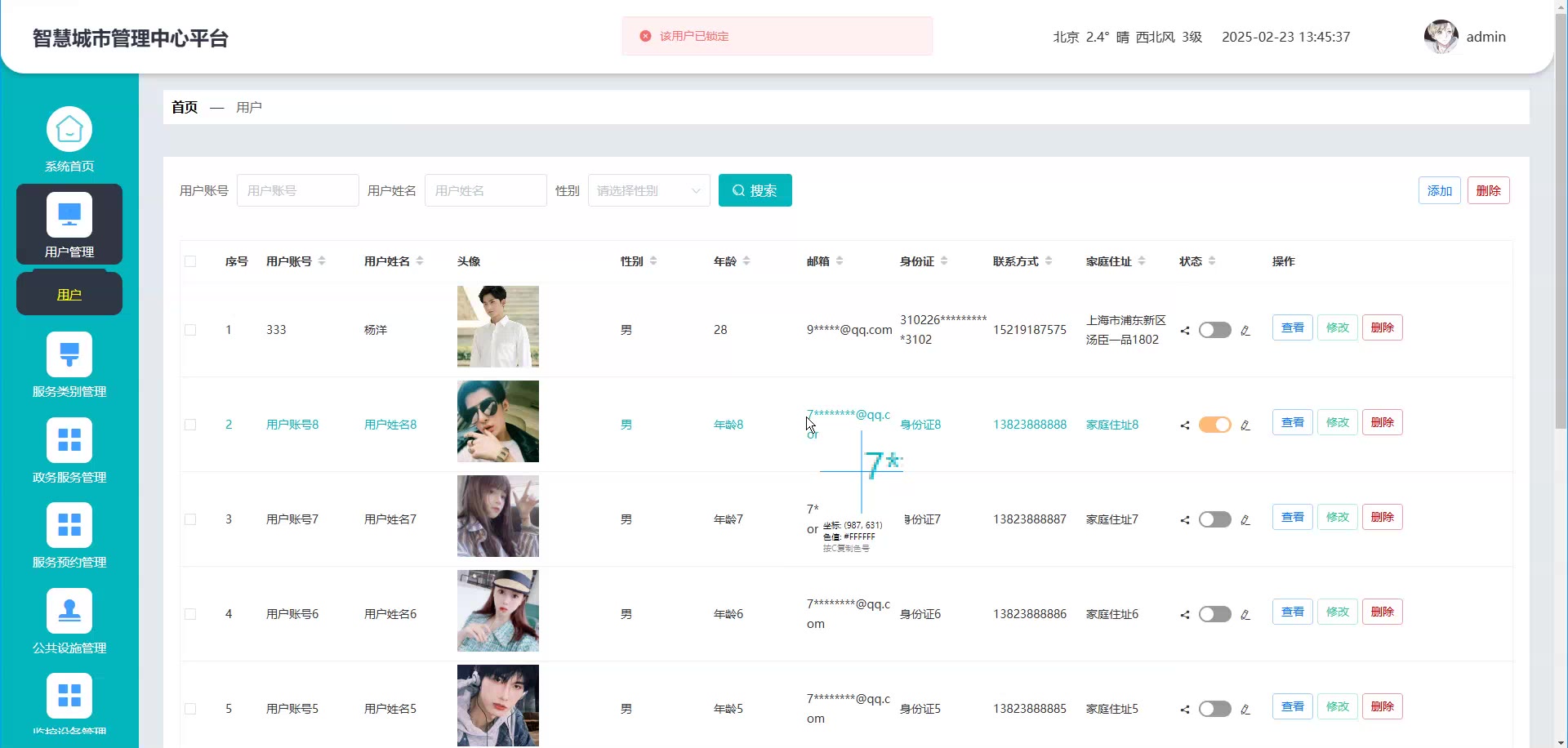
Task: Open the 政务服务管理 sidebar icon
Action: 69,441
